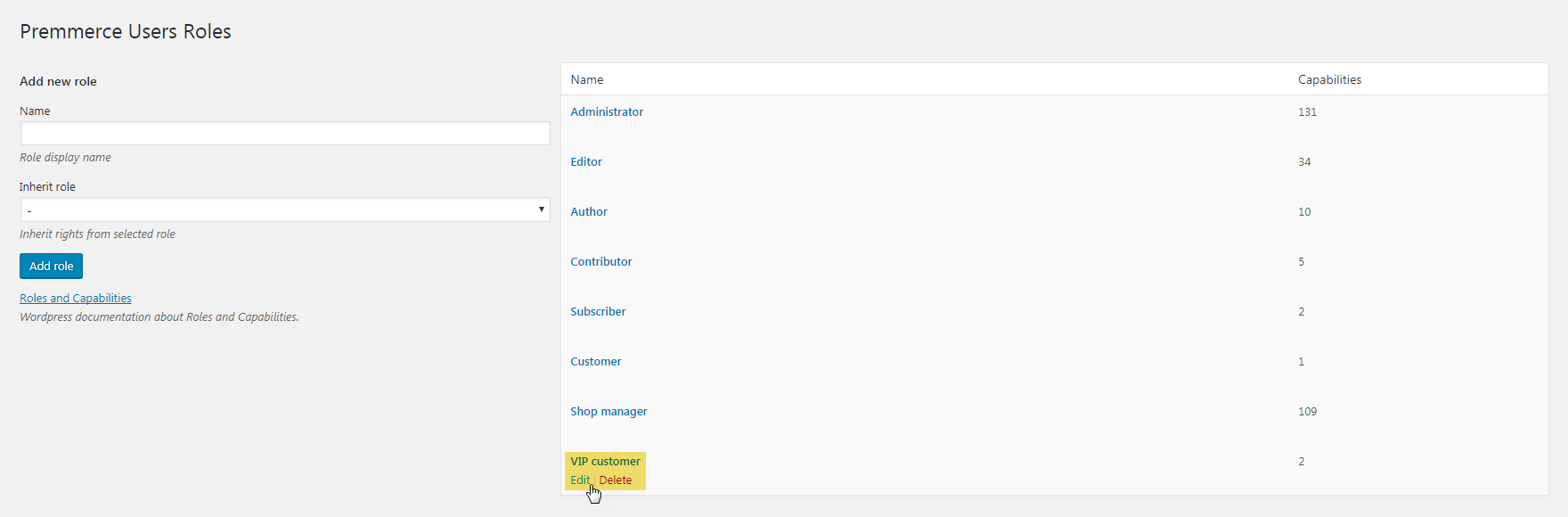This screenshot has width=1568, height=517.
Task: Click the Inherit role label
Action: point(47,186)
